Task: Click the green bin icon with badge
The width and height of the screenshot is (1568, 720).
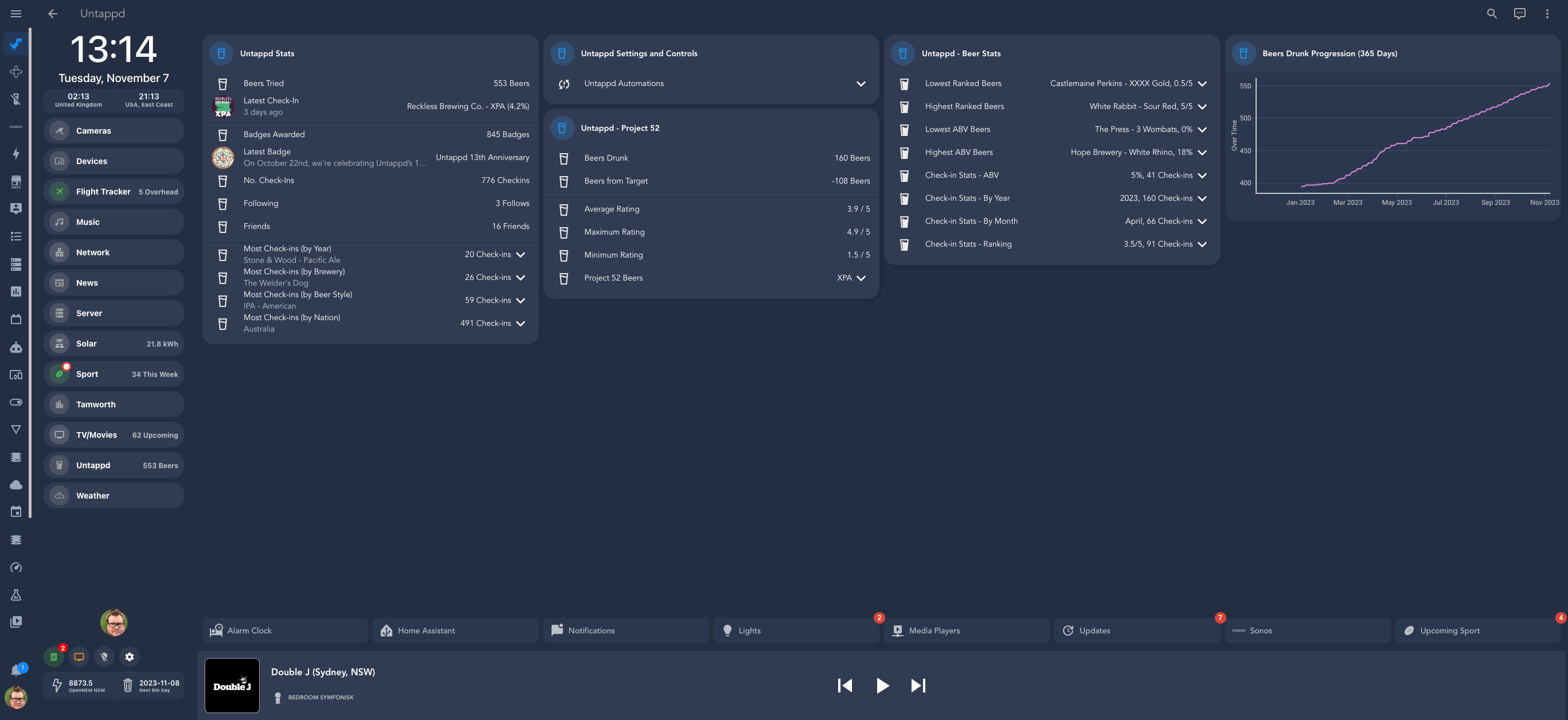Action: [53, 657]
